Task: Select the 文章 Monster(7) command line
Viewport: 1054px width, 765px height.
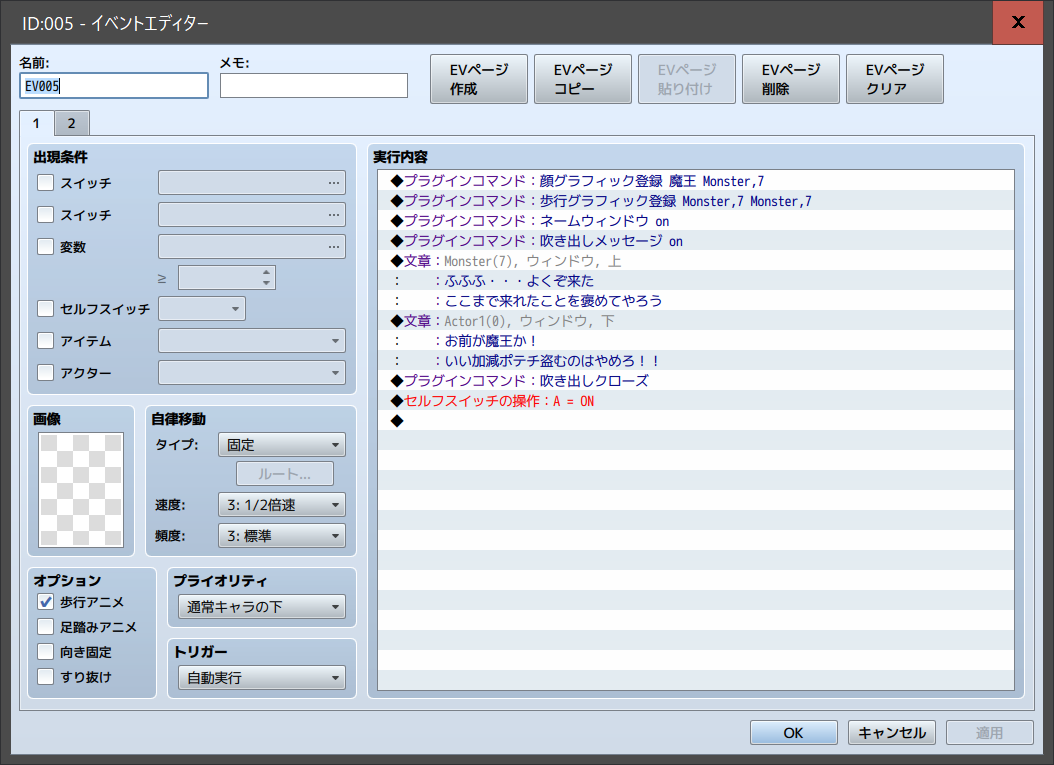Action: pos(696,261)
